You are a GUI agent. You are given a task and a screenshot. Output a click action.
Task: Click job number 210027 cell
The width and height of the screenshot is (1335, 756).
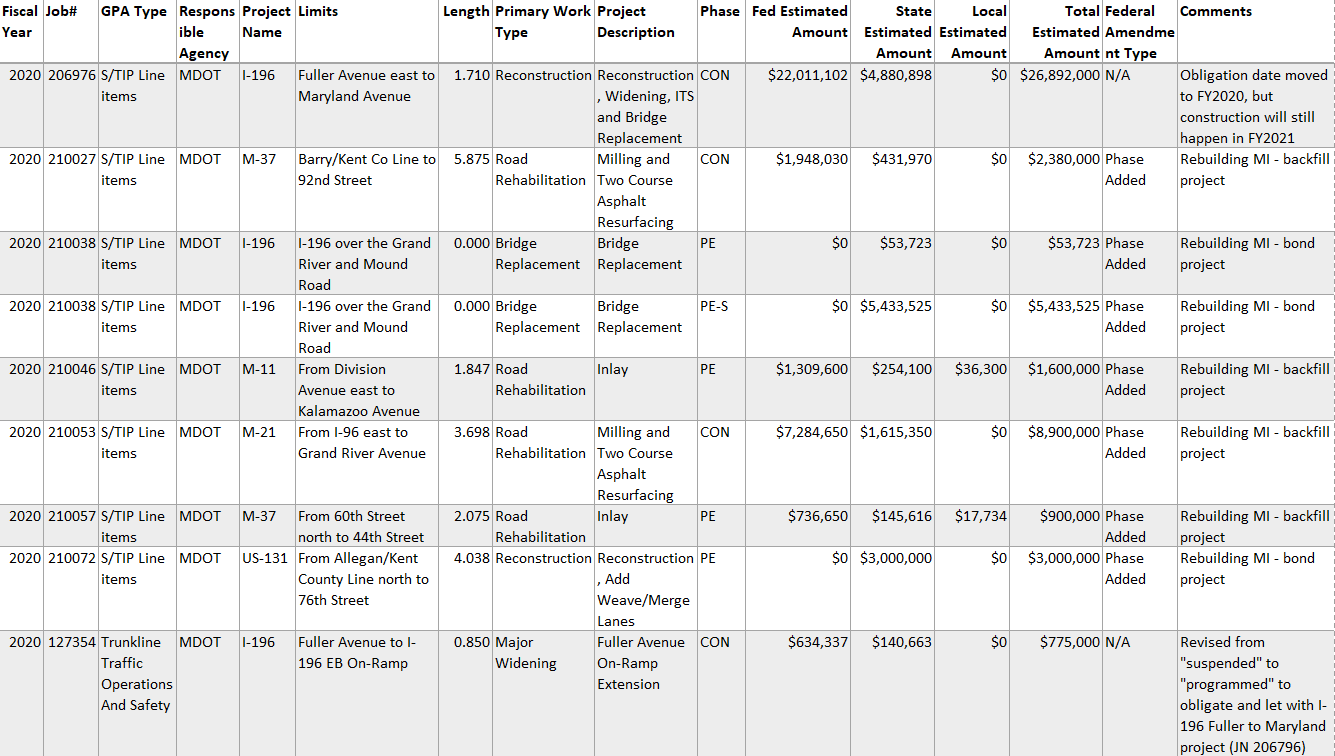click(71, 190)
